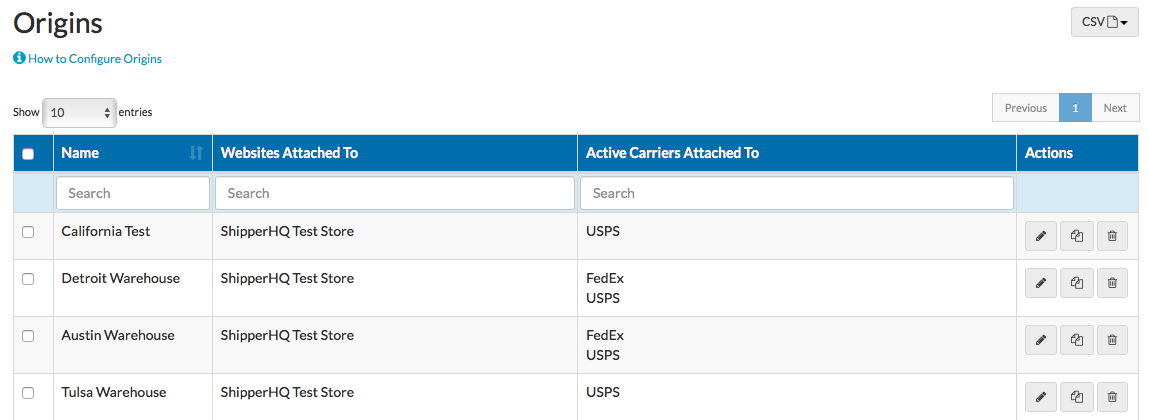This screenshot has height=420, width=1149.
Task: Go to page 1 in pagination
Action: (x=1075, y=108)
